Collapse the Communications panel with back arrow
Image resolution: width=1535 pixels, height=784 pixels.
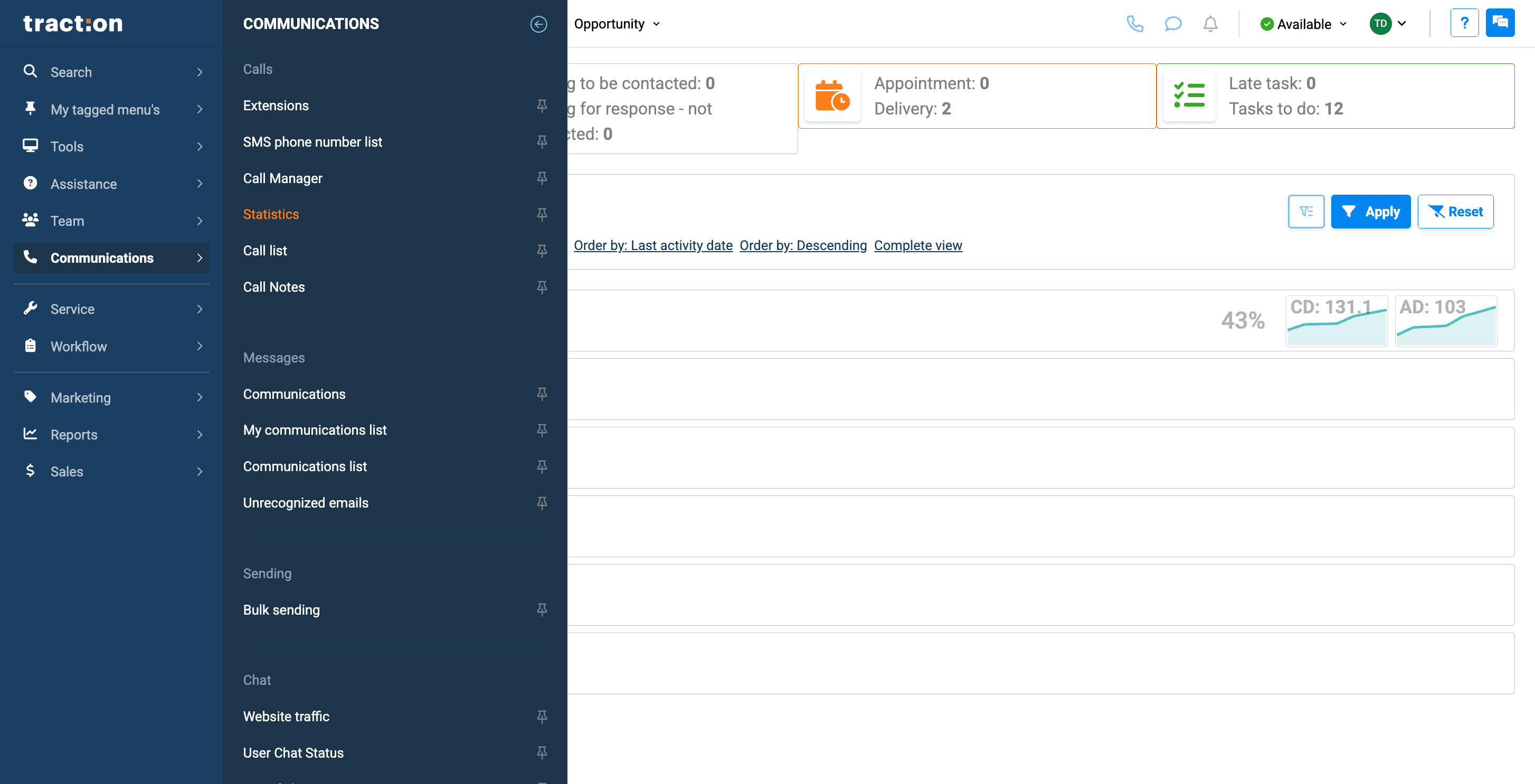point(538,24)
